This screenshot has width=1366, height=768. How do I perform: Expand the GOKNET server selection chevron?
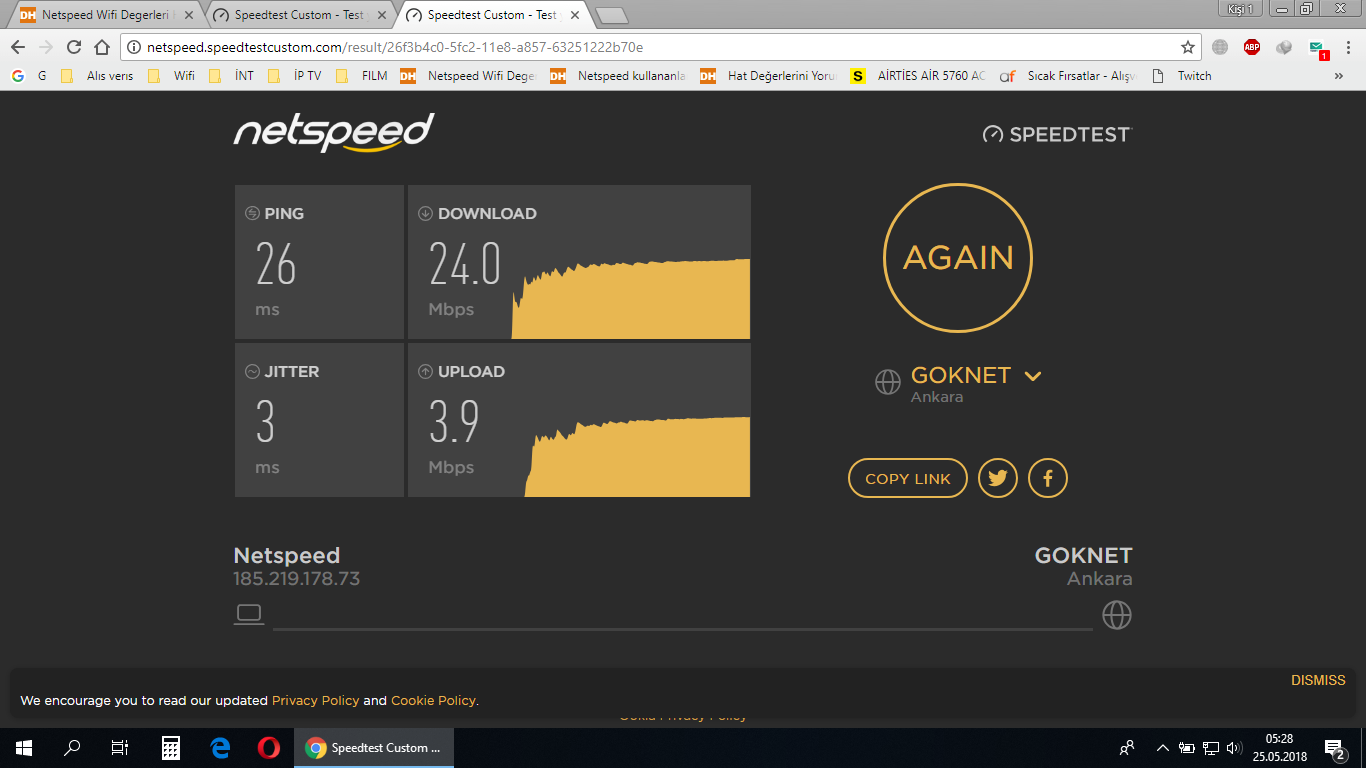(x=1033, y=376)
